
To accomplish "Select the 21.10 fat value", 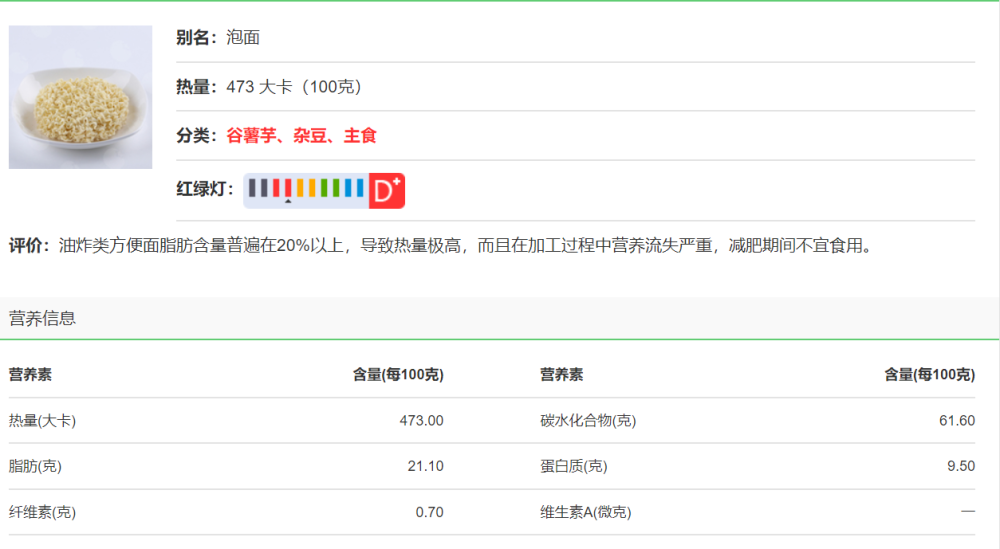I will (425, 467).
